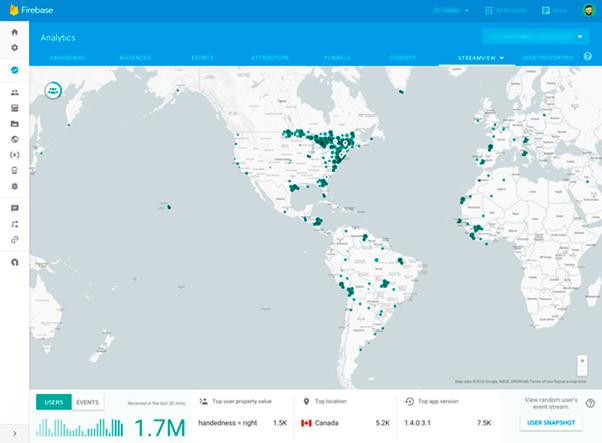Image resolution: width=602 pixels, height=443 pixels.
Task: Click the USER SNAPSHOT button
Action: pos(551,424)
